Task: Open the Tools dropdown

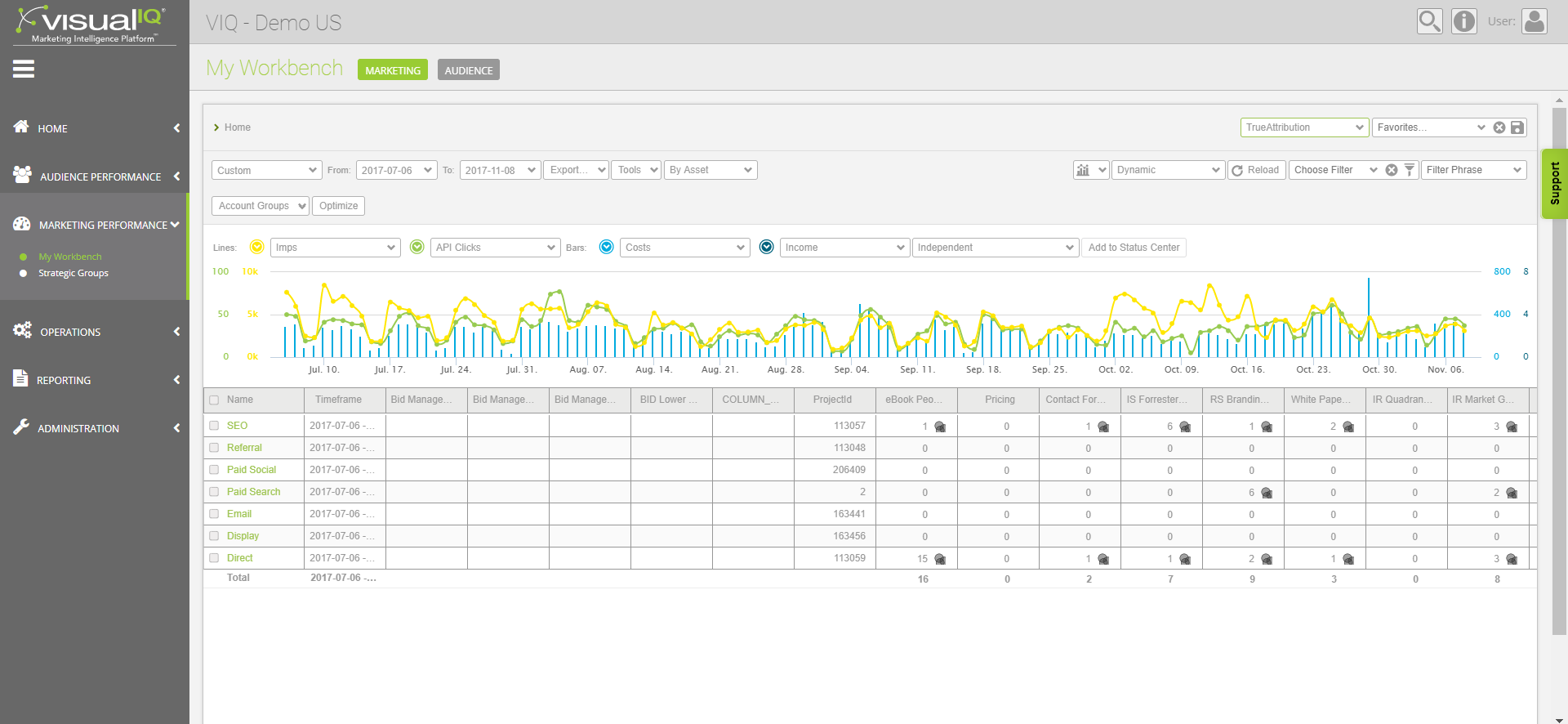Action: 636,170
